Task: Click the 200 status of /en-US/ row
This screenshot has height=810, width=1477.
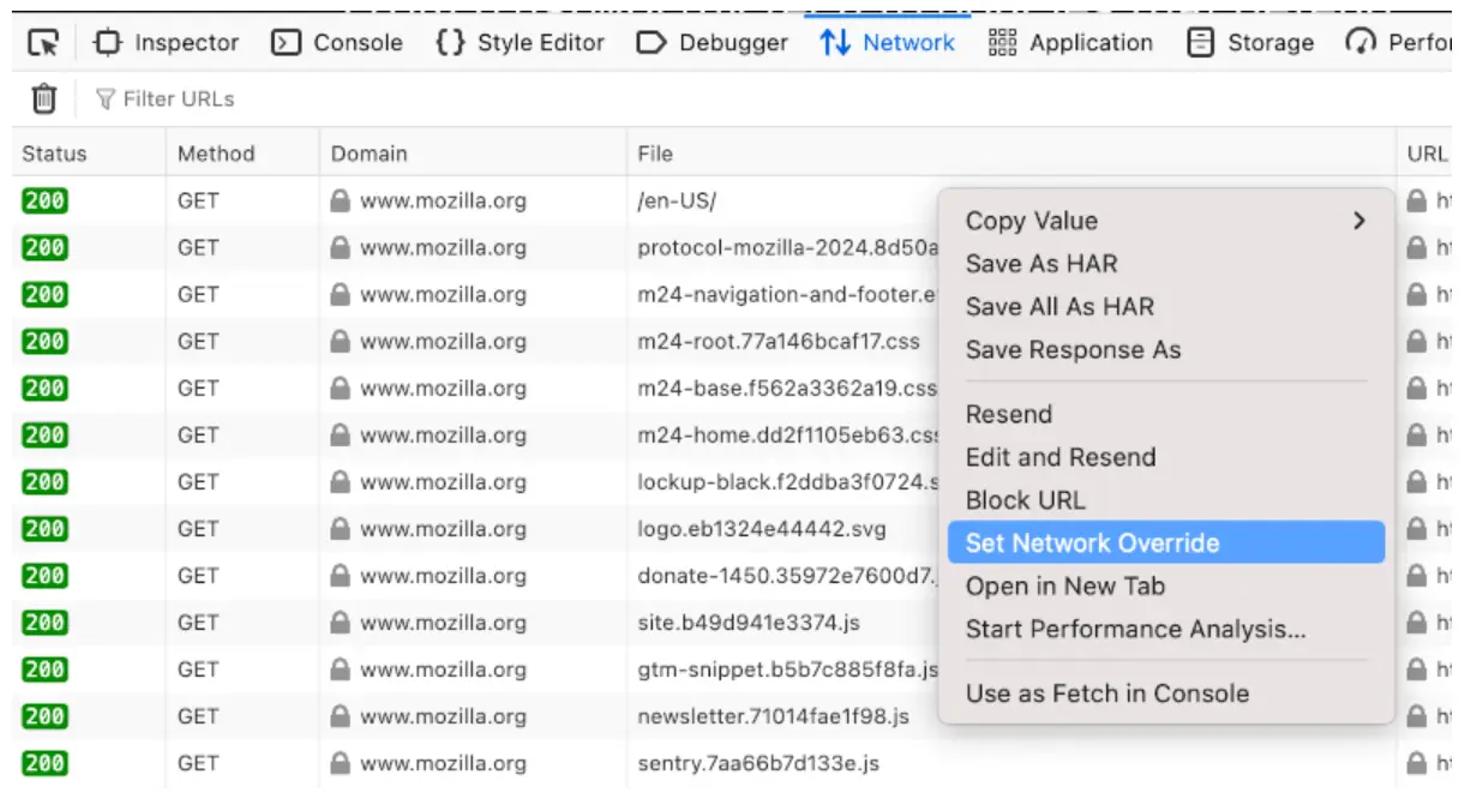Action: [x=44, y=201]
